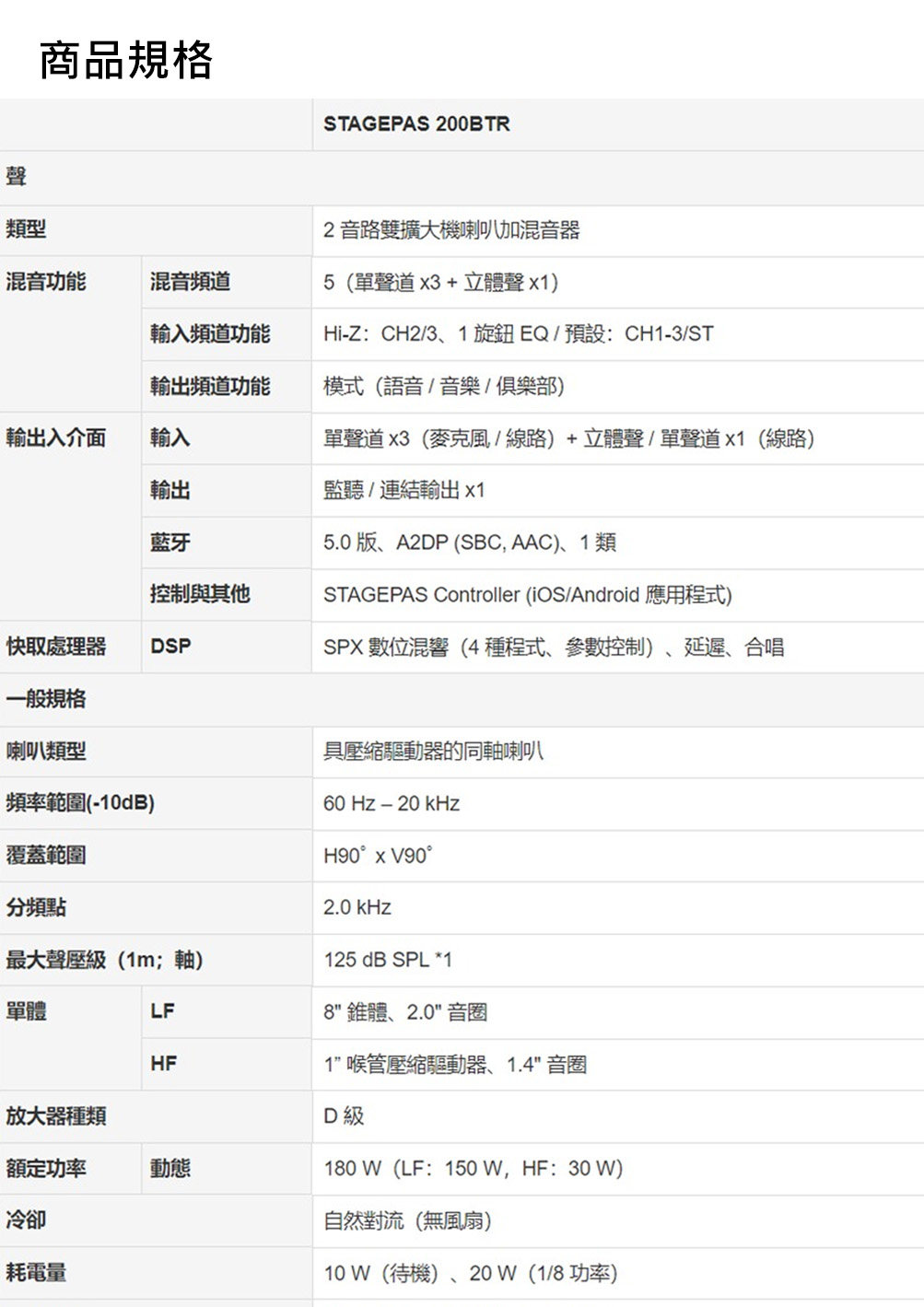Image resolution: width=924 pixels, height=1307 pixels.
Task: Select the 5（單聲道 x3 + 立體聲 x1）value
Action: [x=441, y=282]
